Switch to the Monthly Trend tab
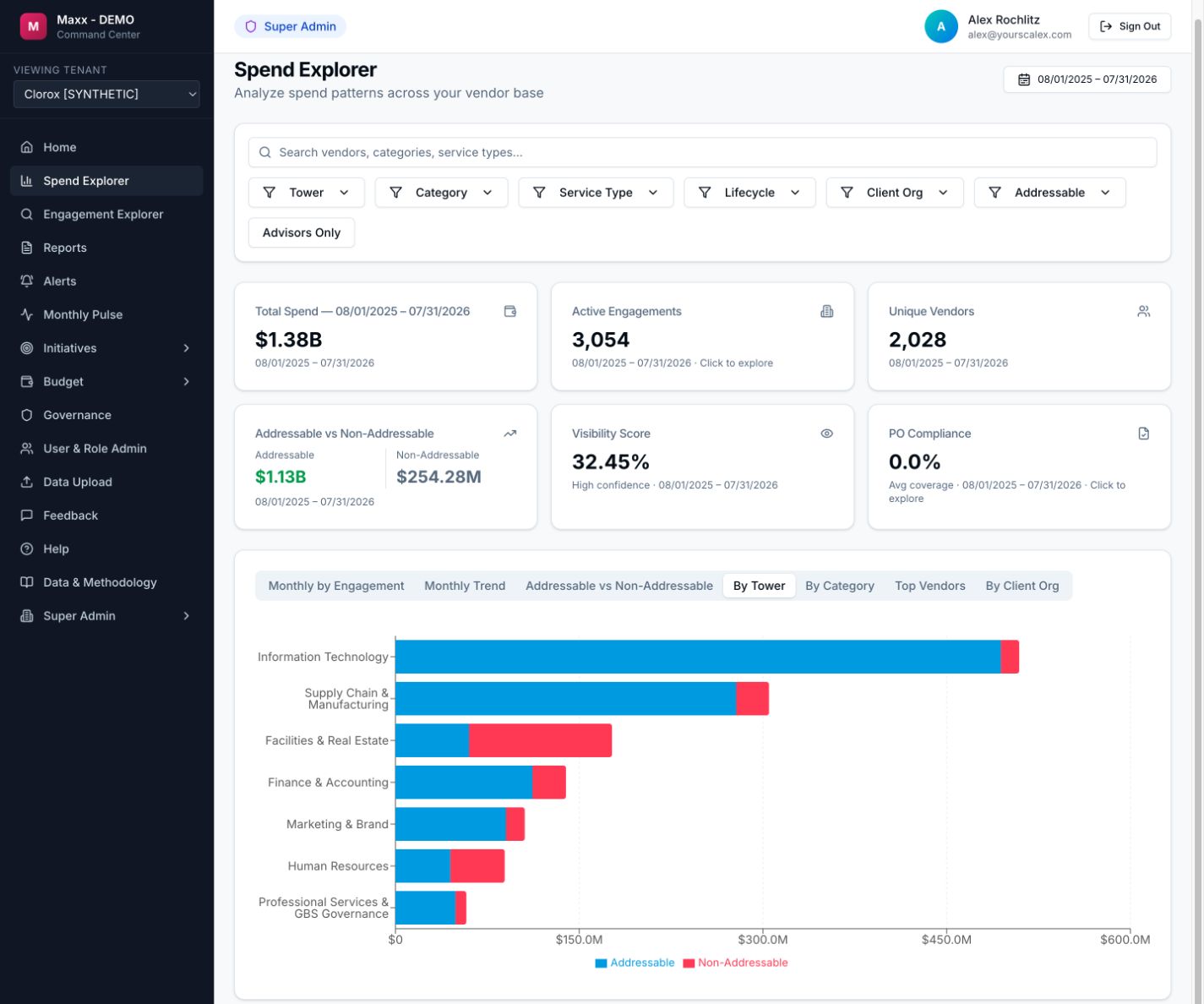 (x=465, y=586)
